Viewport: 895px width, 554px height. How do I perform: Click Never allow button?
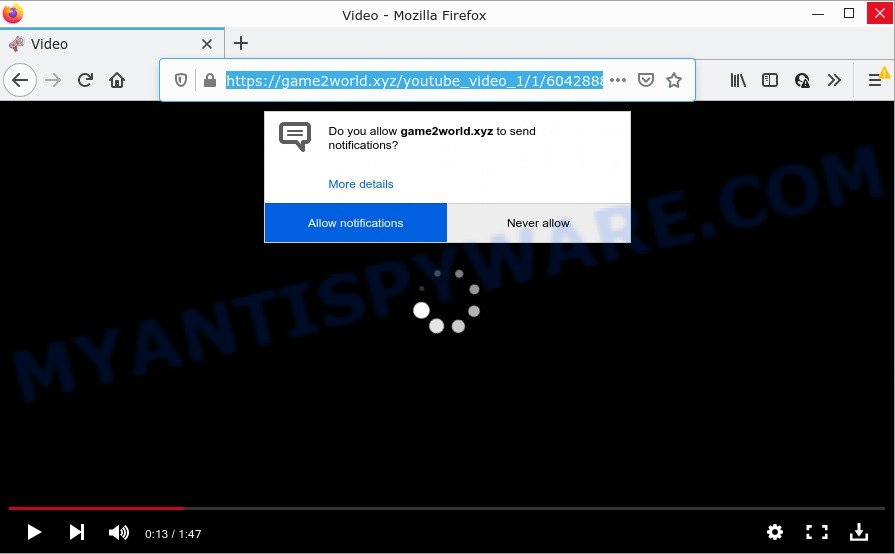point(538,223)
